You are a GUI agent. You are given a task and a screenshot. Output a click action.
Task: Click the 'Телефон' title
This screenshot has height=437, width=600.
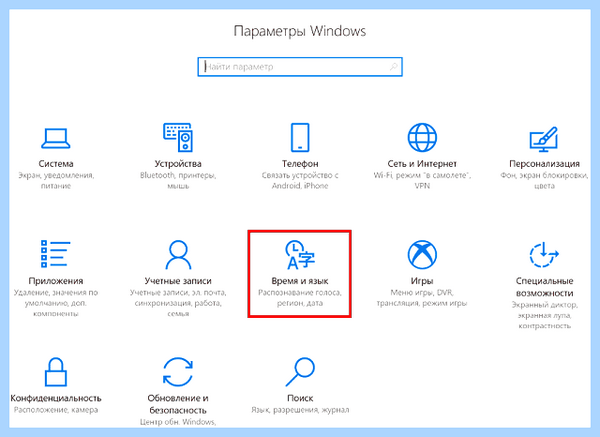[x=300, y=164]
